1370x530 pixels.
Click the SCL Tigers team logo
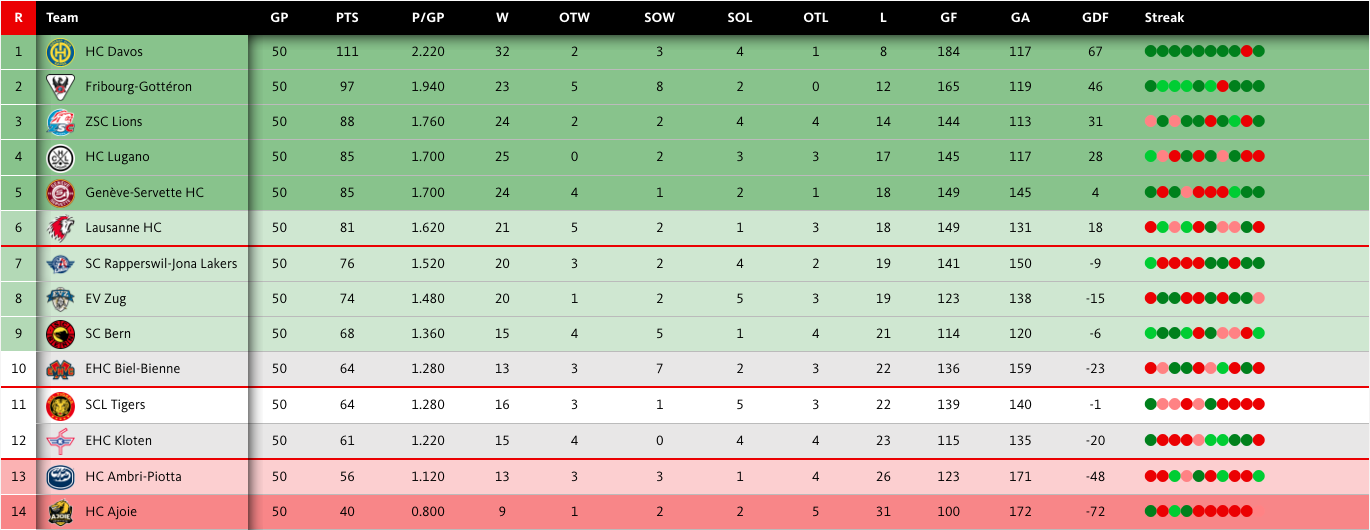pos(60,405)
